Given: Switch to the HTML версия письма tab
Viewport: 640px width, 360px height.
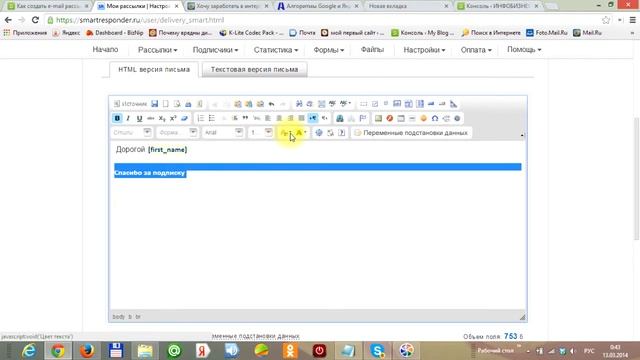Looking at the screenshot, I should click(x=154, y=69).
